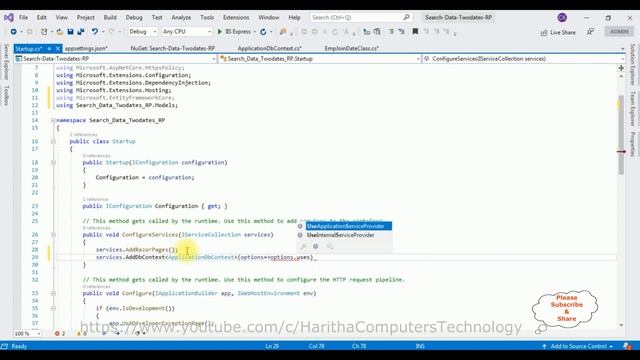Click Add to Source Control in status bar
Image resolution: width=640 pixels, height=360 pixels.
pos(578,346)
